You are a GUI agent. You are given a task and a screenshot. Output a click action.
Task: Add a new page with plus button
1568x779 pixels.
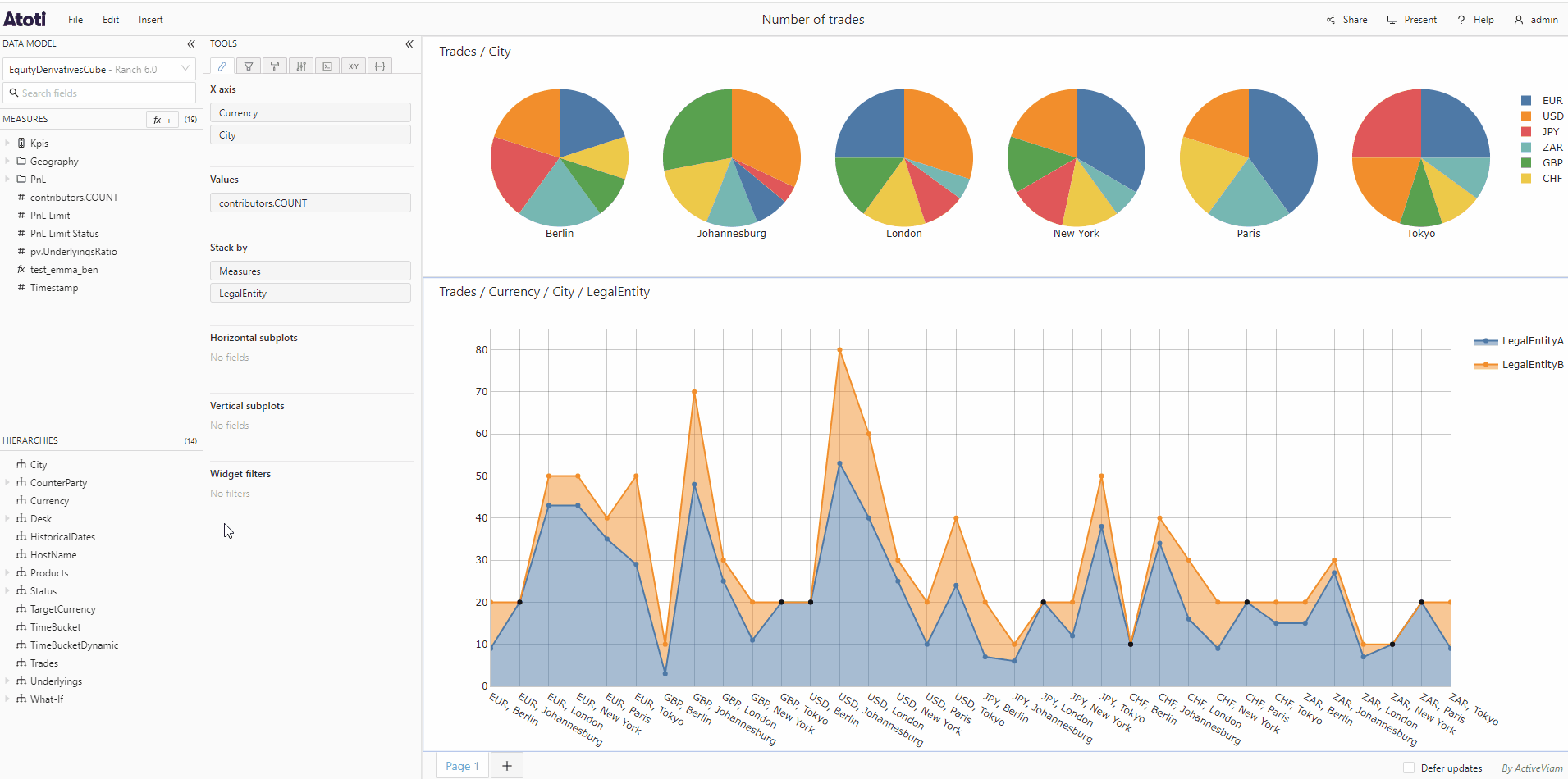[x=507, y=766]
